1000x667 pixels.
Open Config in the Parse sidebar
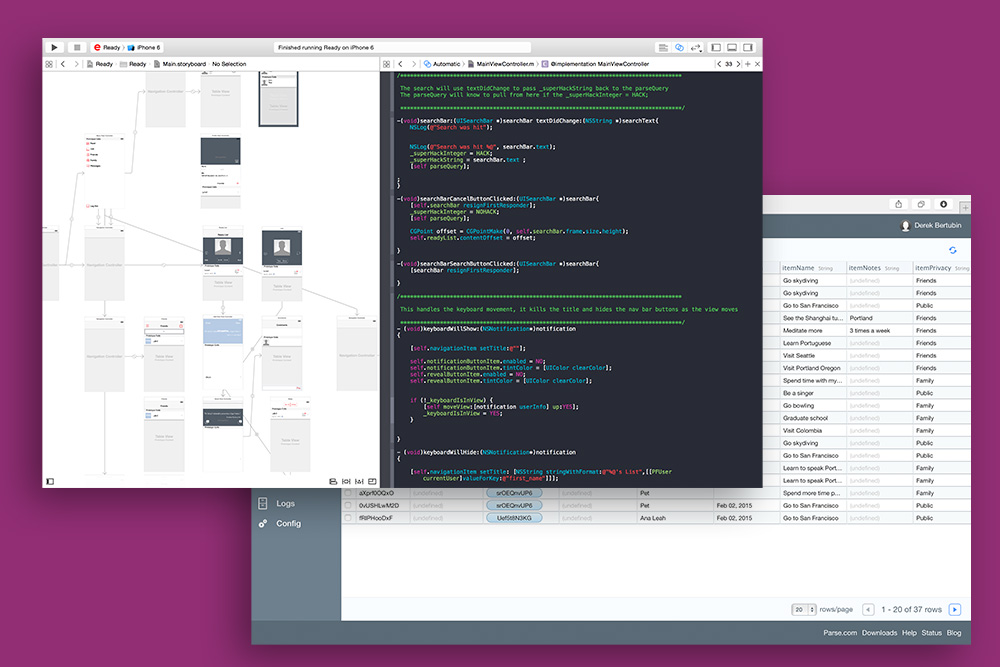[288, 523]
